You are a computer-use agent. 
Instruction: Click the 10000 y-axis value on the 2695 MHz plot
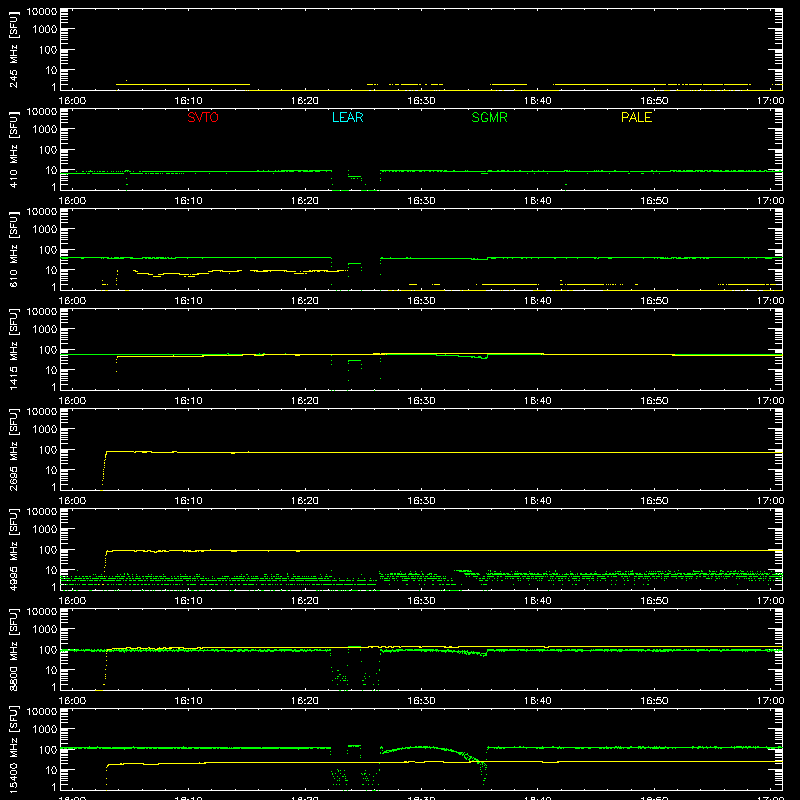(x=42, y=412)
